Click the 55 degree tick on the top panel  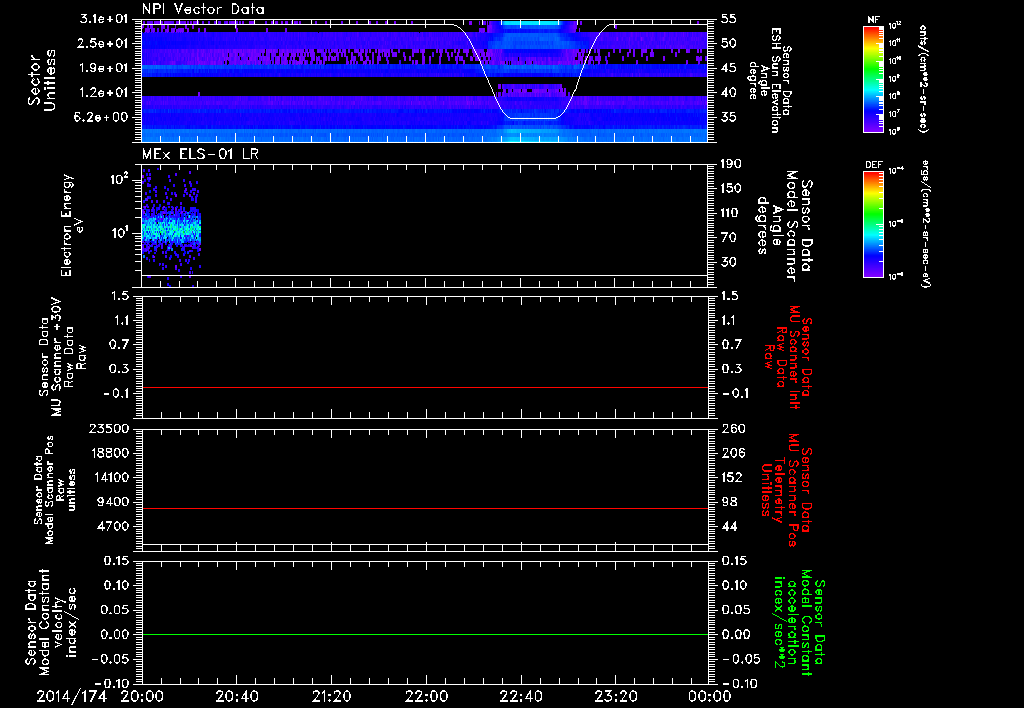[729, 19]
